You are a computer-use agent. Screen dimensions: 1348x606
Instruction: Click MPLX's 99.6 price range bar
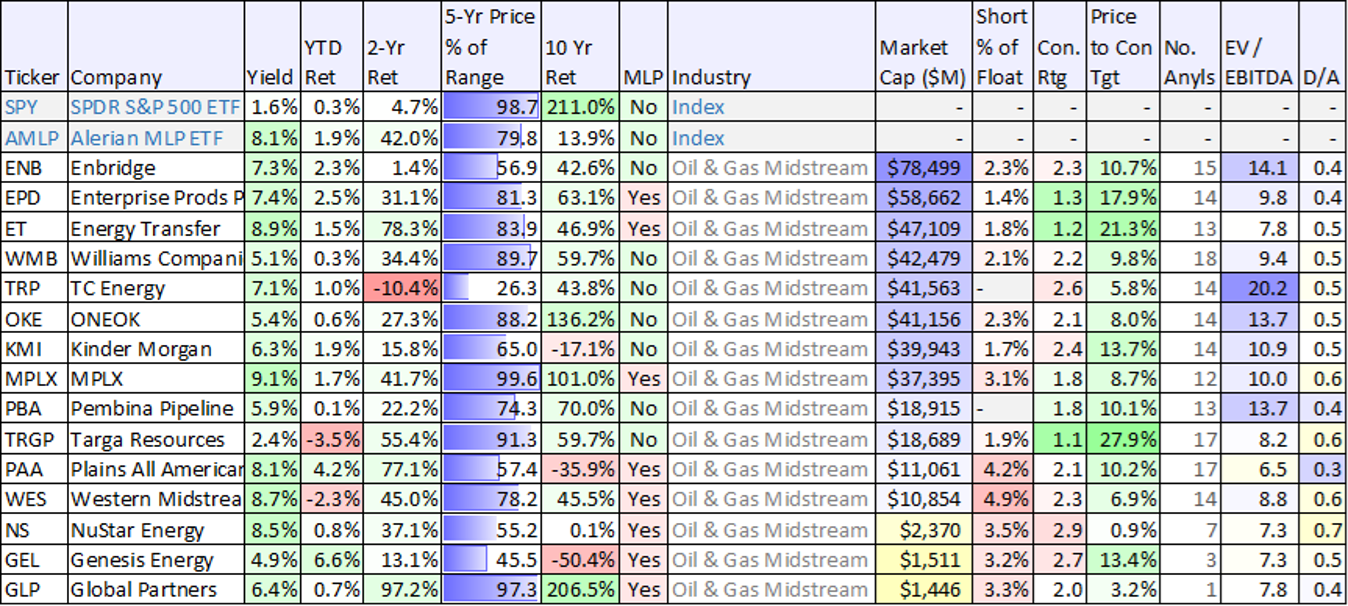point(491,379)
